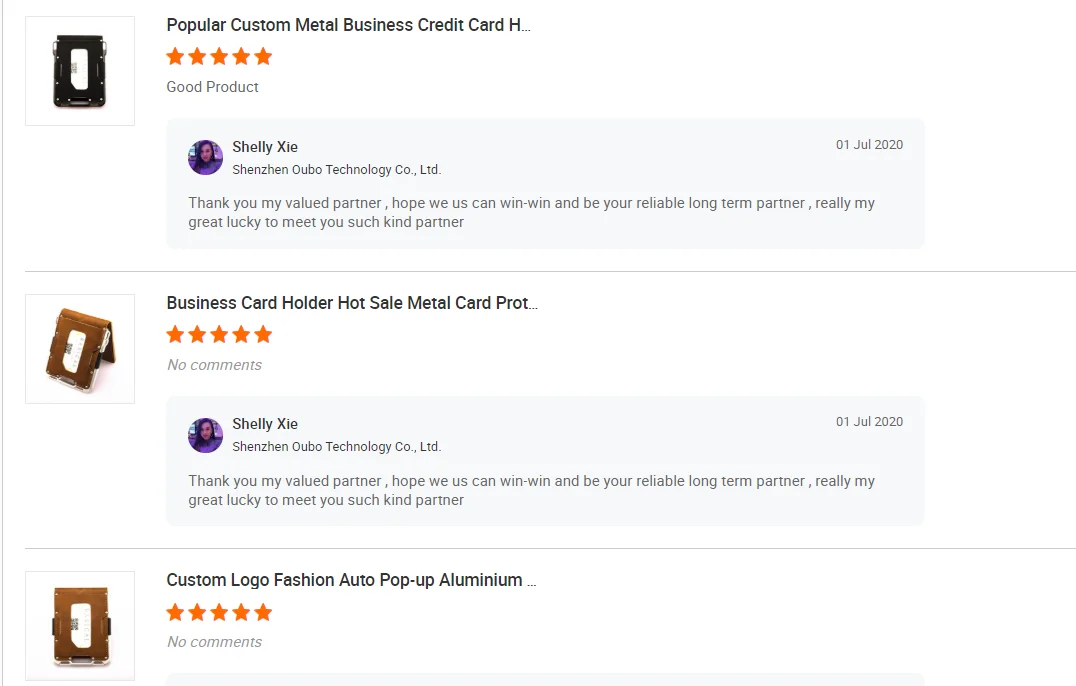Image resolution: width=1076 pixels, height=686 pixels.
Task: Click No comments under Business Card Holder Hot Sale
Action: 214,365
